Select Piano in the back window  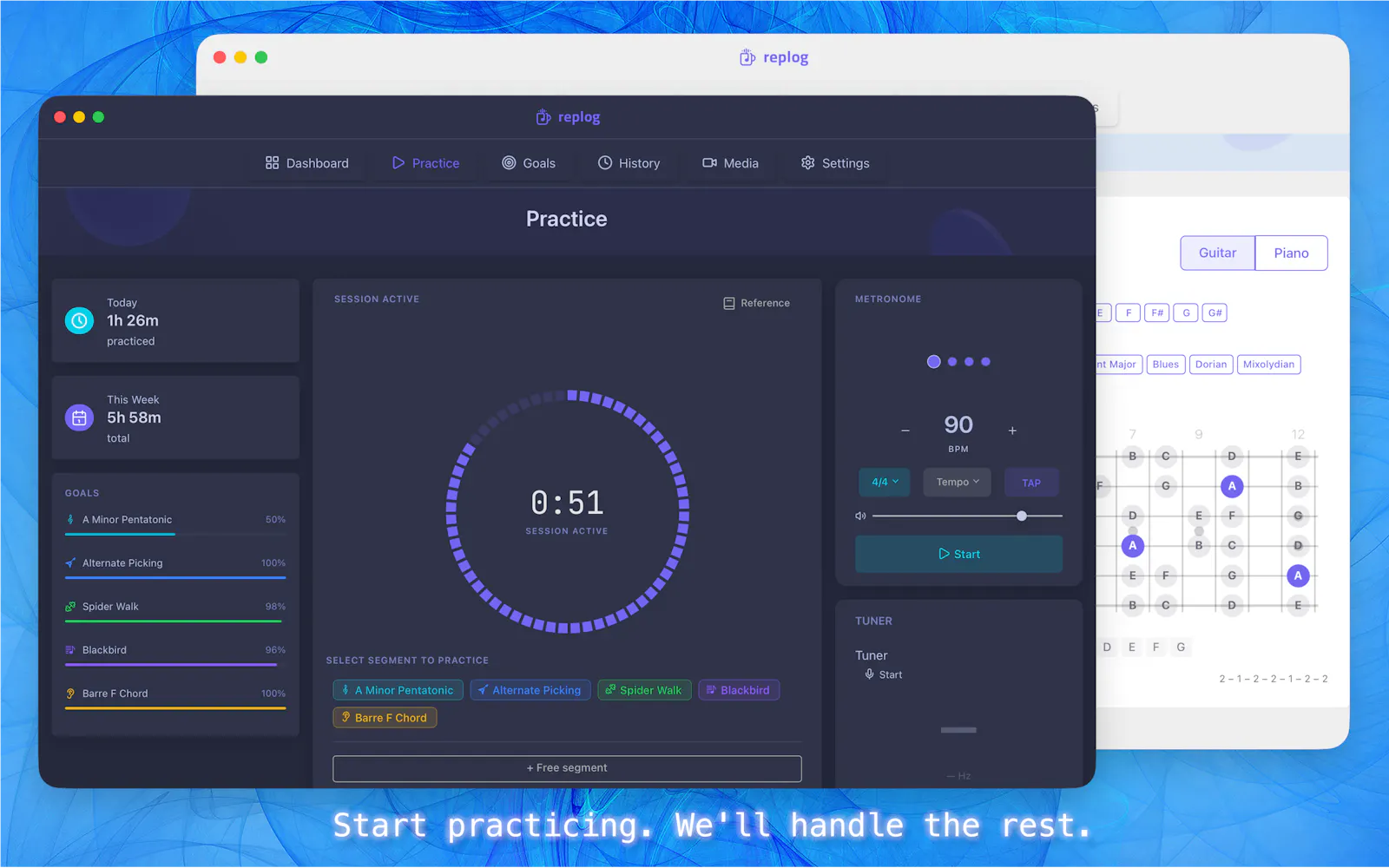point(1291,253)
